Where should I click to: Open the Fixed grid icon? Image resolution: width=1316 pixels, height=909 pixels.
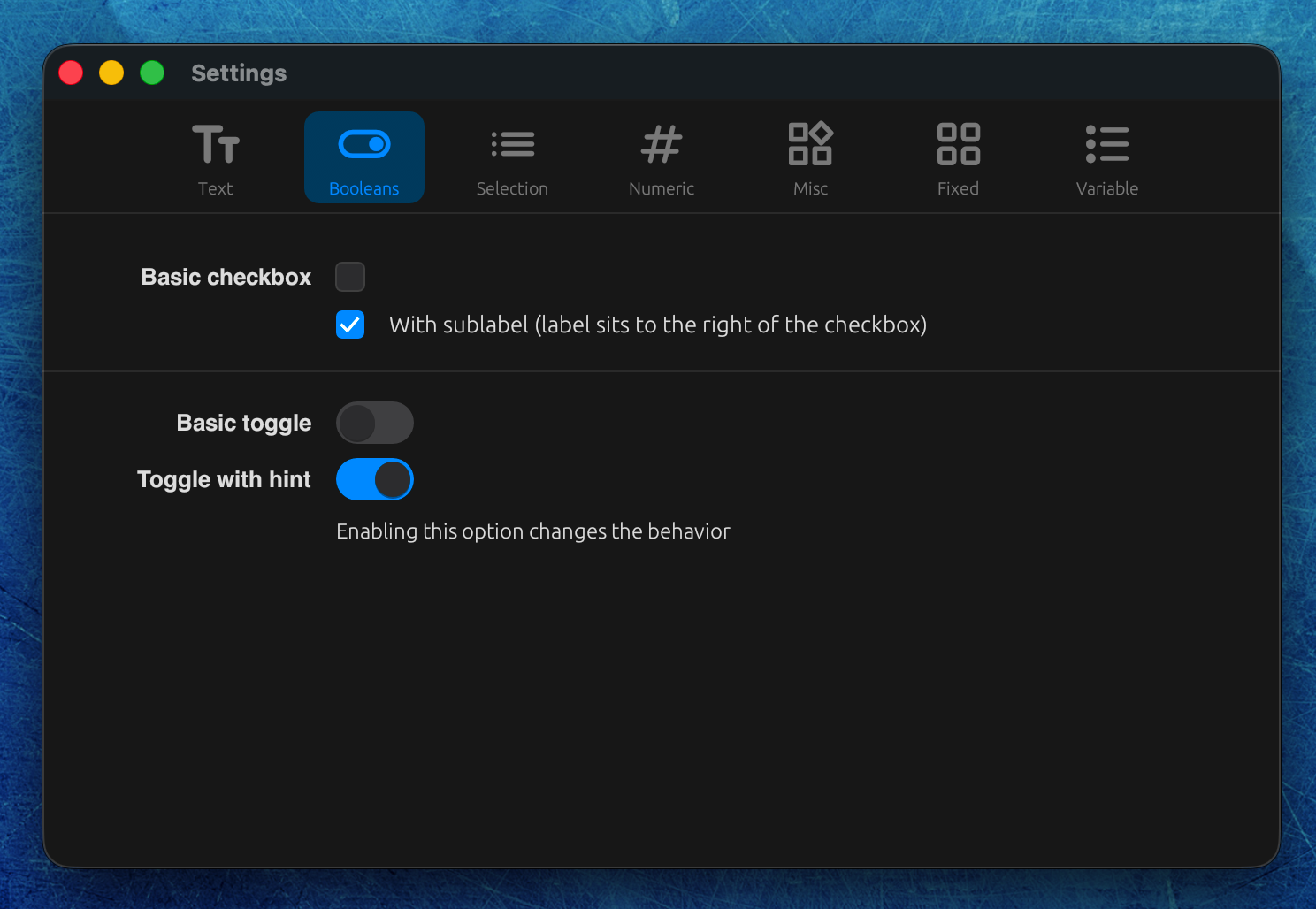(959, 144)
